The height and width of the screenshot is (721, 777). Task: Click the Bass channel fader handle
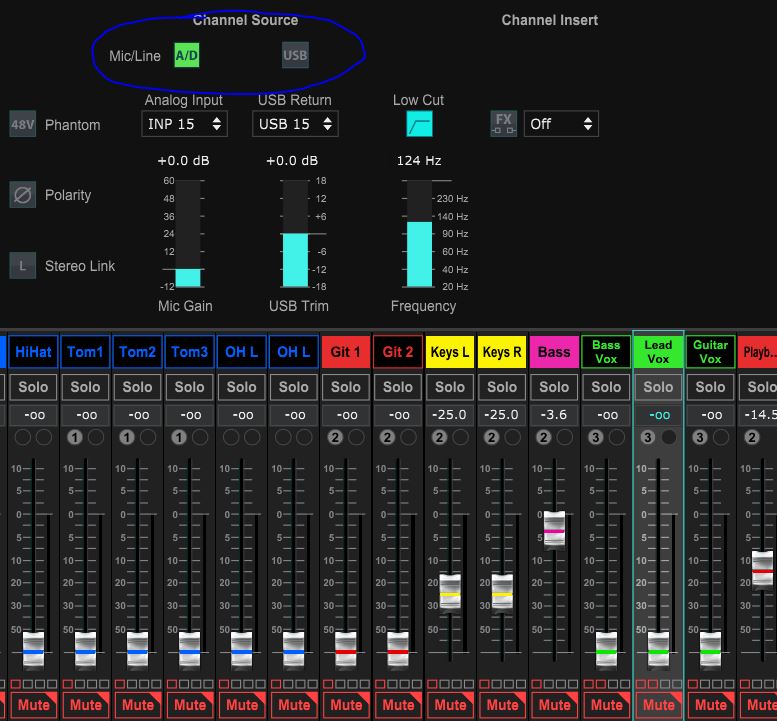coord(554,531)
